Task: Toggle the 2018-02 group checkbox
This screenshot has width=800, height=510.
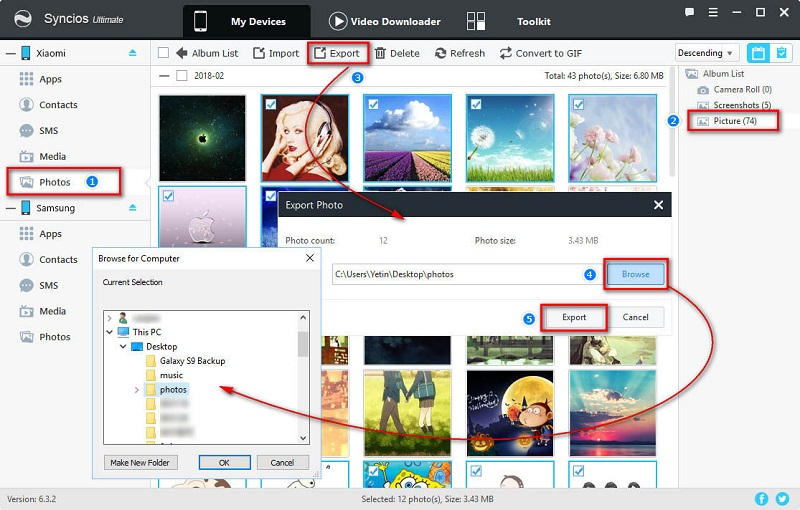Action: (182, 75)
